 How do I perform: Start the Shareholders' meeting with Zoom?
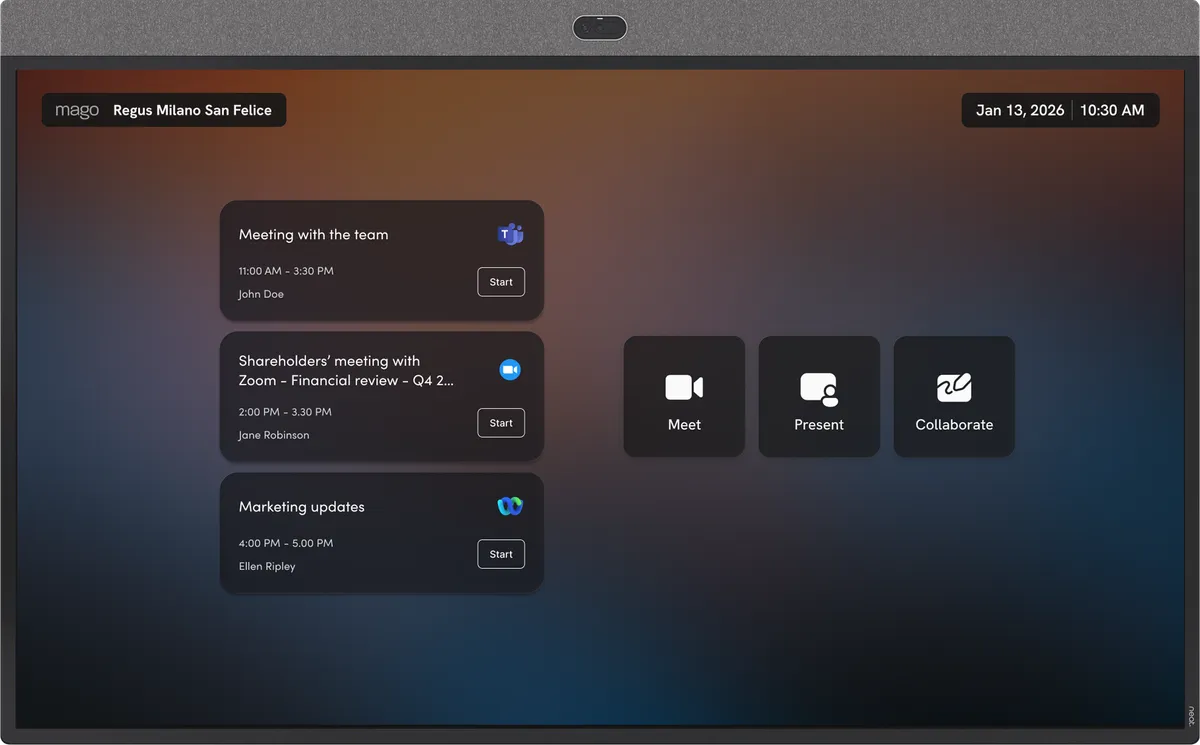501,423
